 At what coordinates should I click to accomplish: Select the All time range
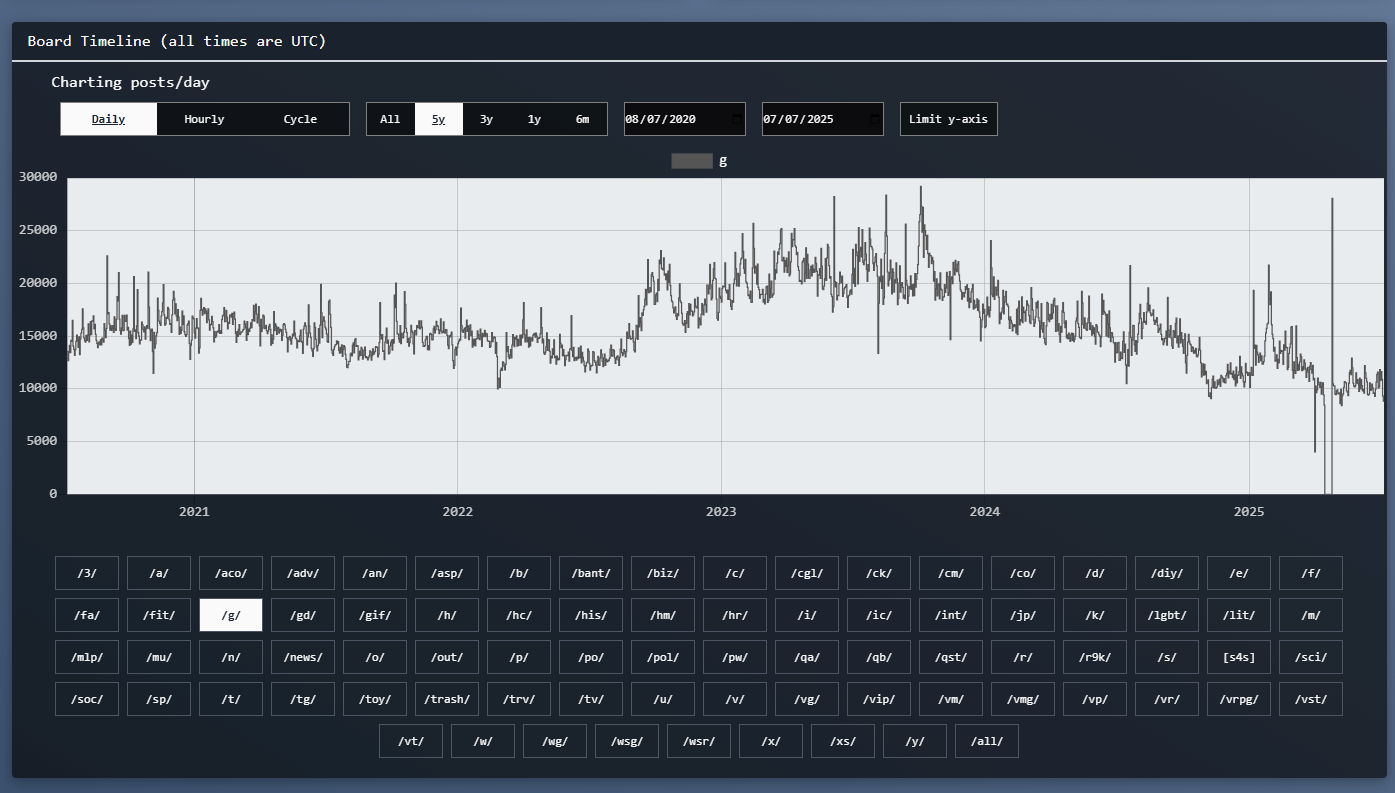390,119
